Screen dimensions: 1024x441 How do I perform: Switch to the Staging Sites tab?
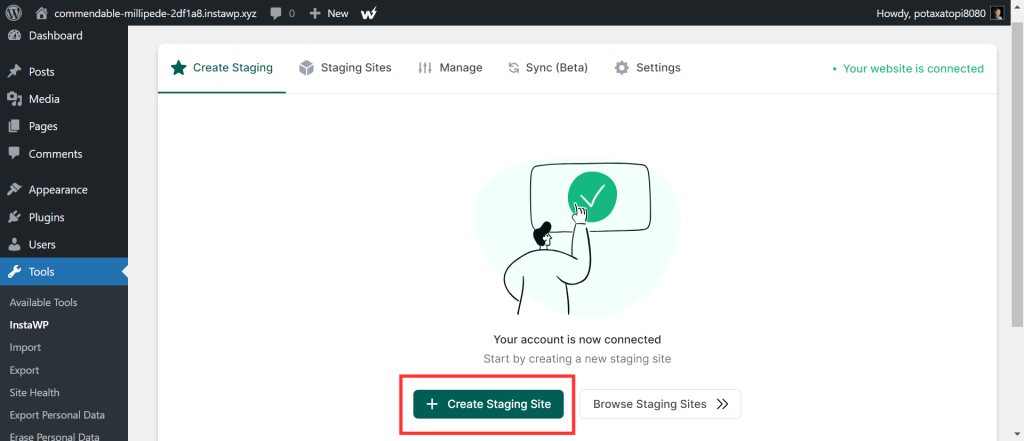[345, 68]
